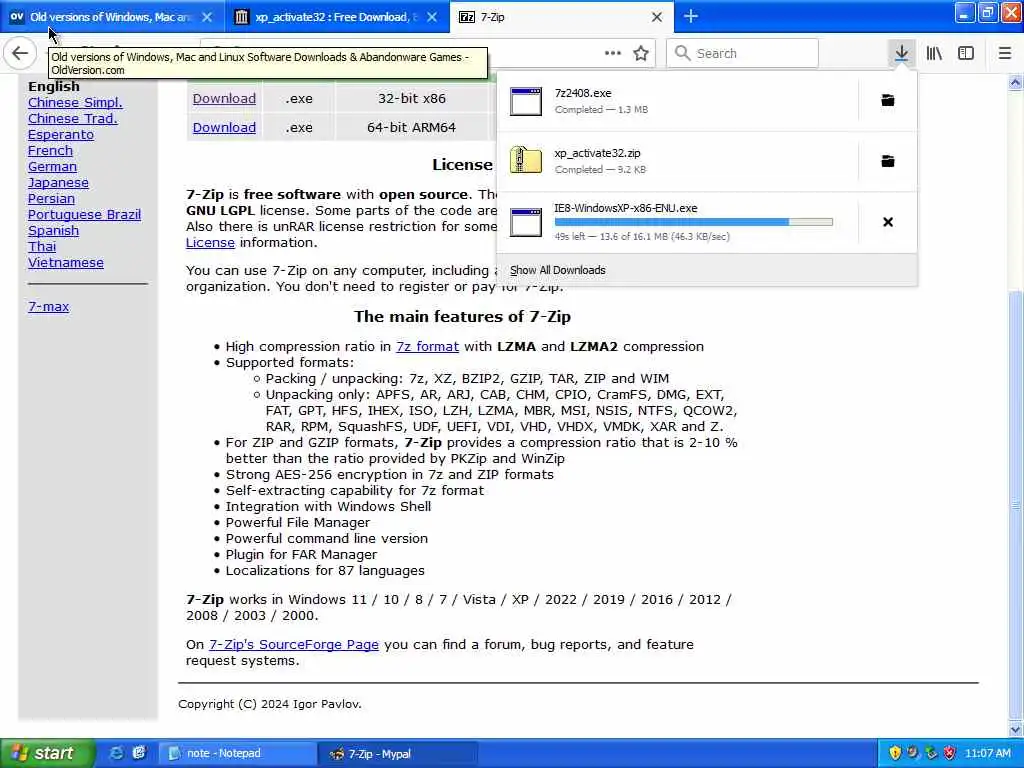Viewport: 1024px width, 768px height.
Task: Open containing folder for xp_activate32.zip
Action: click(888, 161)
